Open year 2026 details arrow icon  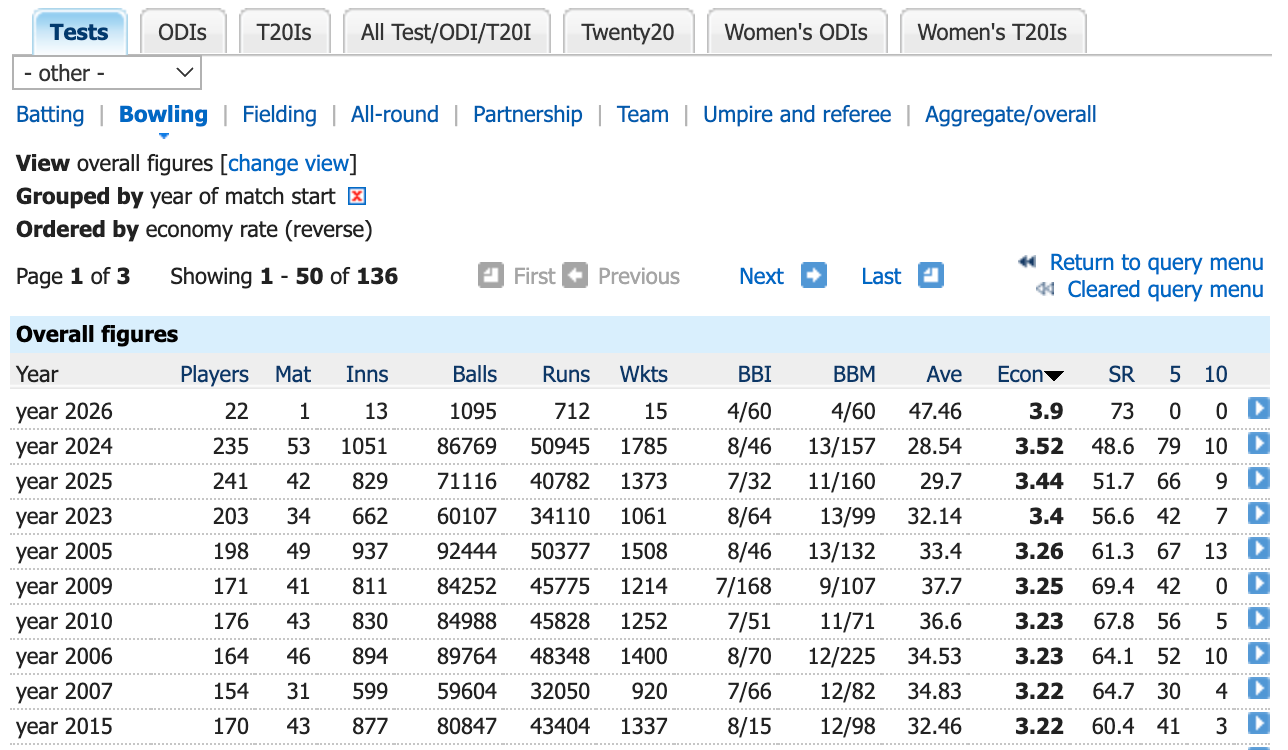(1258, 408)
